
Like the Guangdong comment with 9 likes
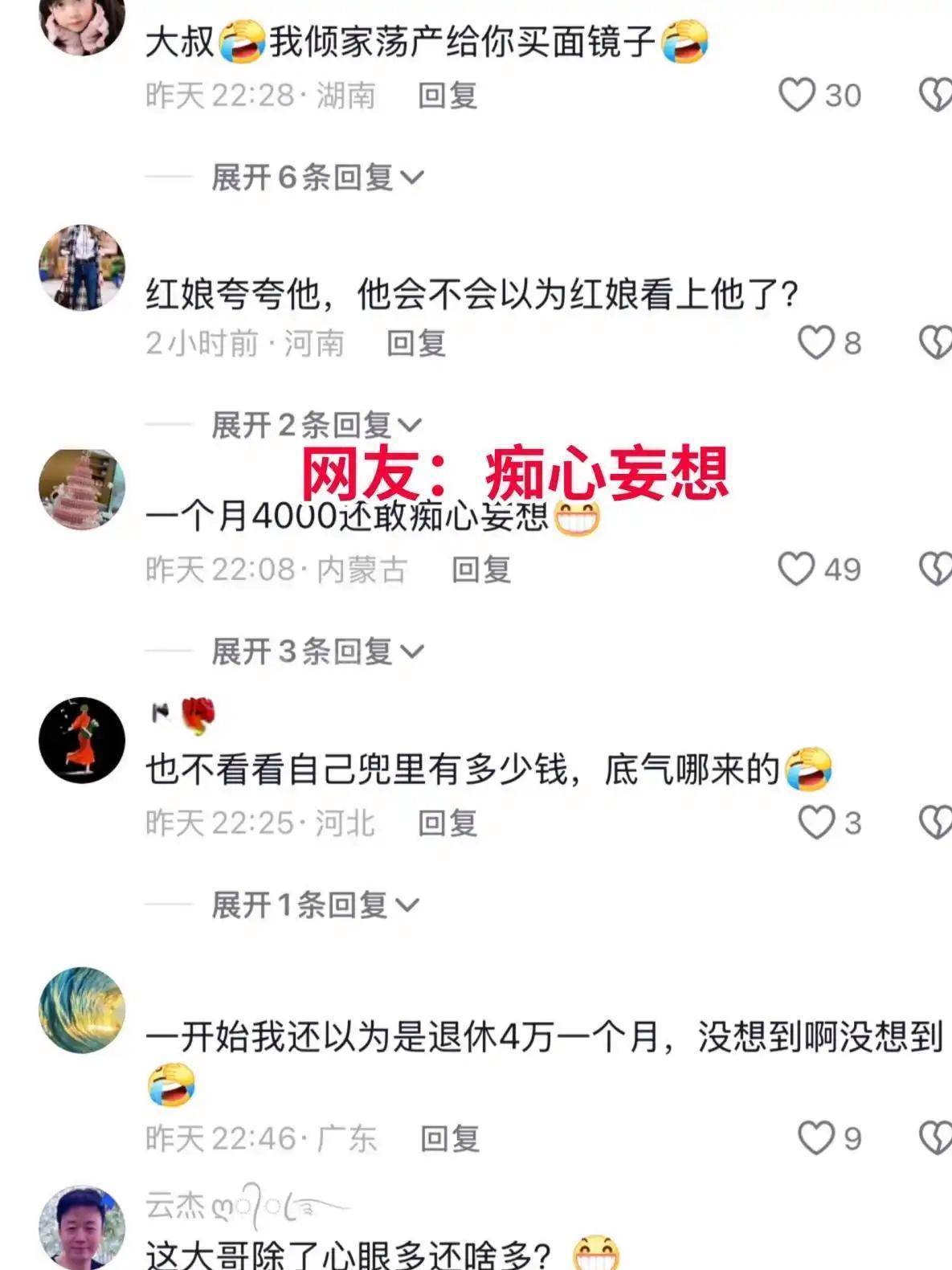816,1138
